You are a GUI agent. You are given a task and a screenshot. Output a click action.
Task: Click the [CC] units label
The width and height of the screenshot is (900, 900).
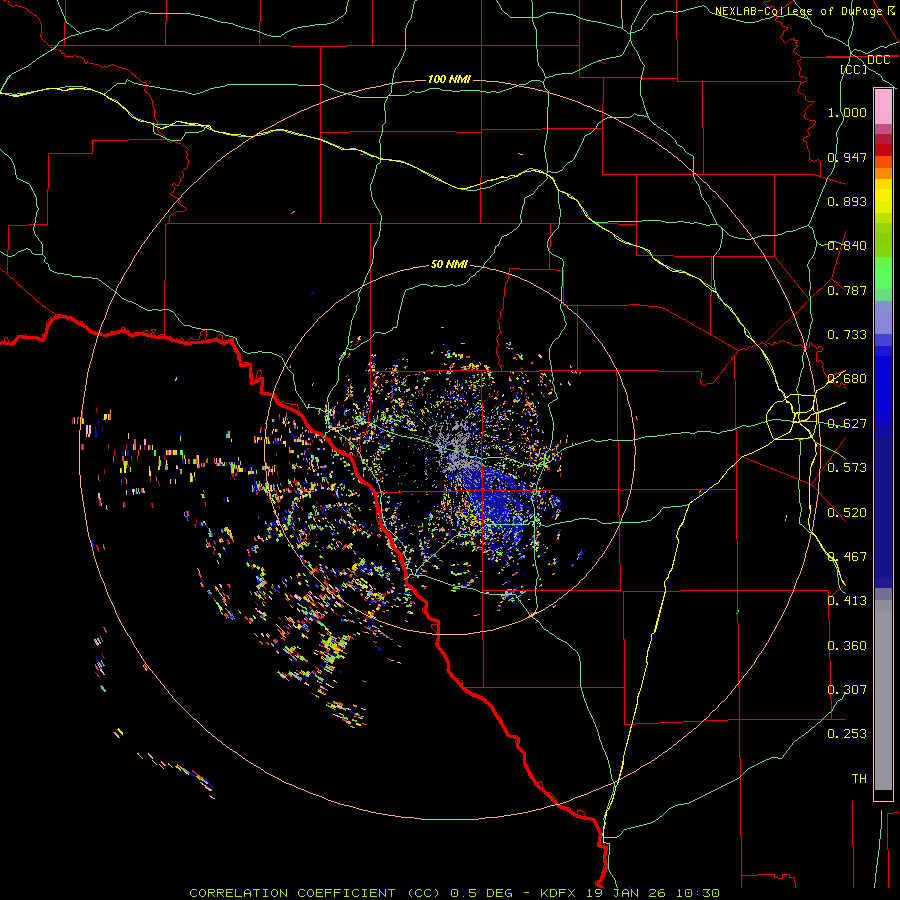click(854, 69)
